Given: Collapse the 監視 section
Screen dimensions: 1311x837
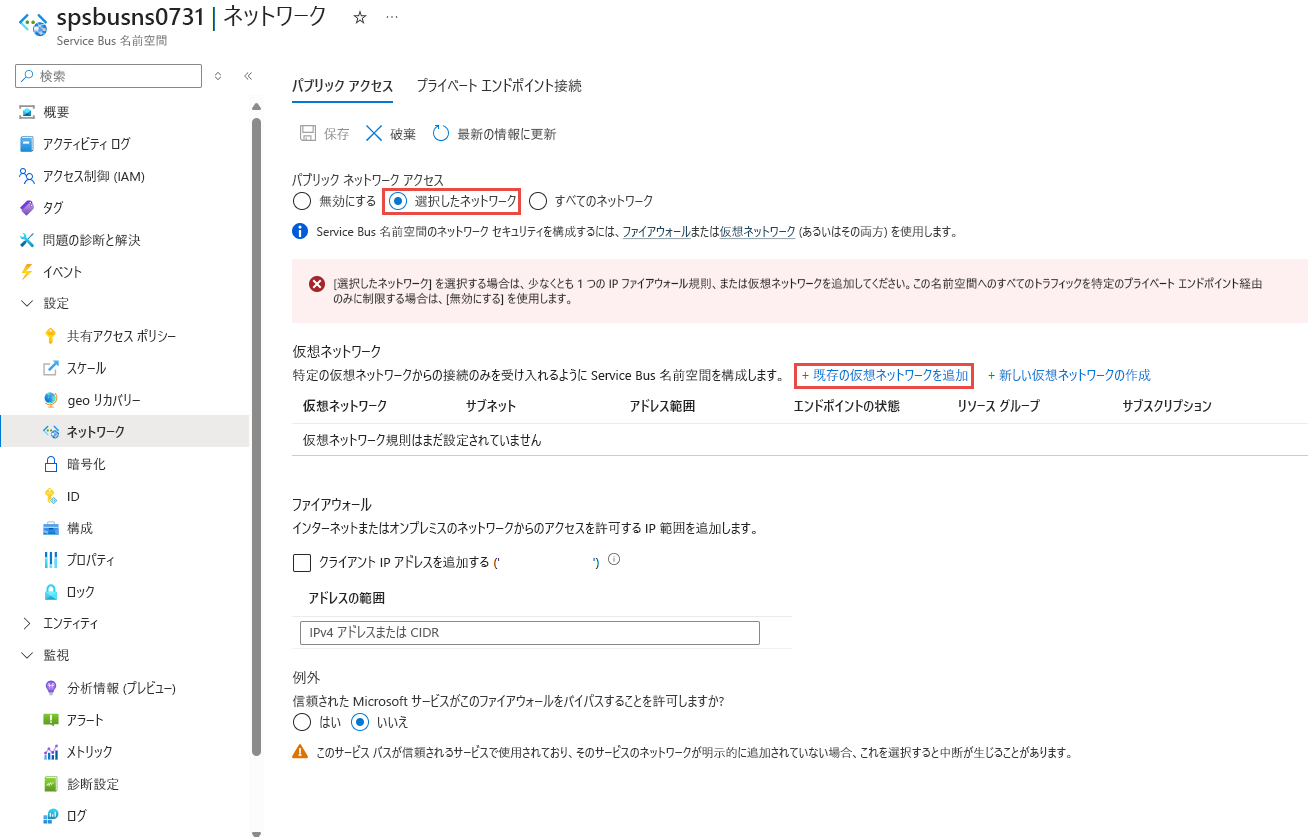Looking at the screenshot, I should point(27,656).
